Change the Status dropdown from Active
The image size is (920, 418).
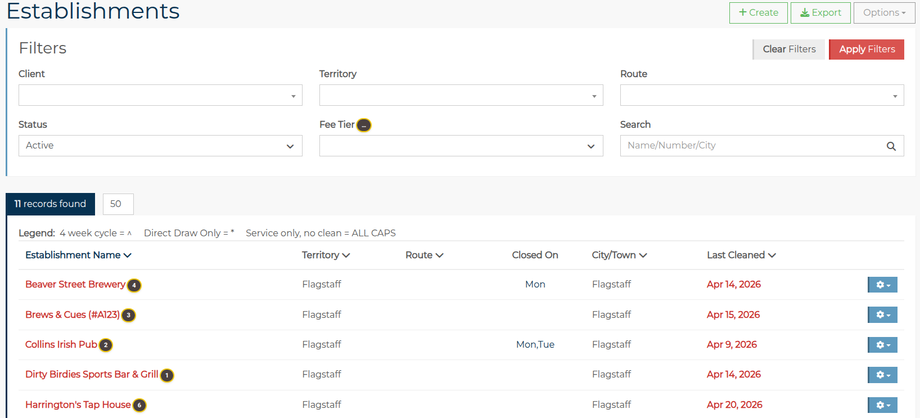pos(161,146)
